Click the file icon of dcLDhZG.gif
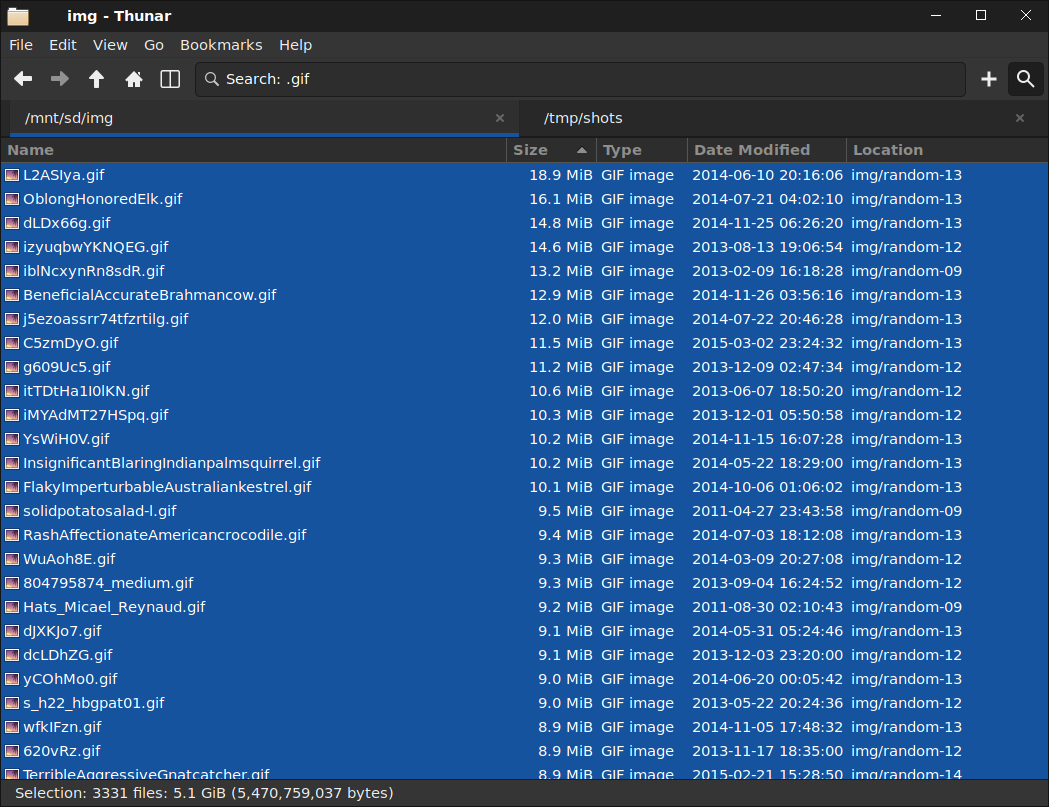1049x807 pixels. [12, 655]
